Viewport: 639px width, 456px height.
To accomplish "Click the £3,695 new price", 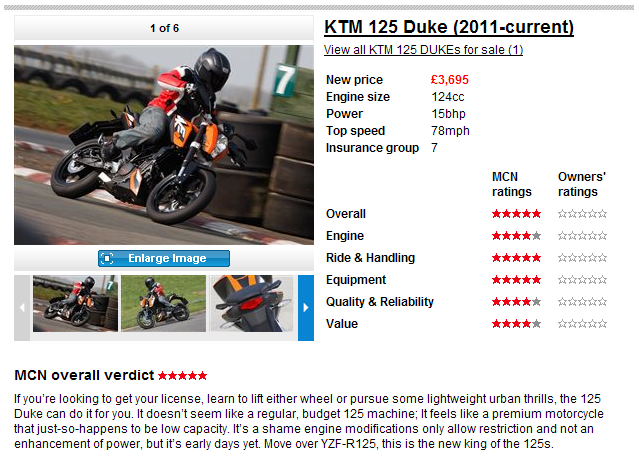I will coord(450,79).
